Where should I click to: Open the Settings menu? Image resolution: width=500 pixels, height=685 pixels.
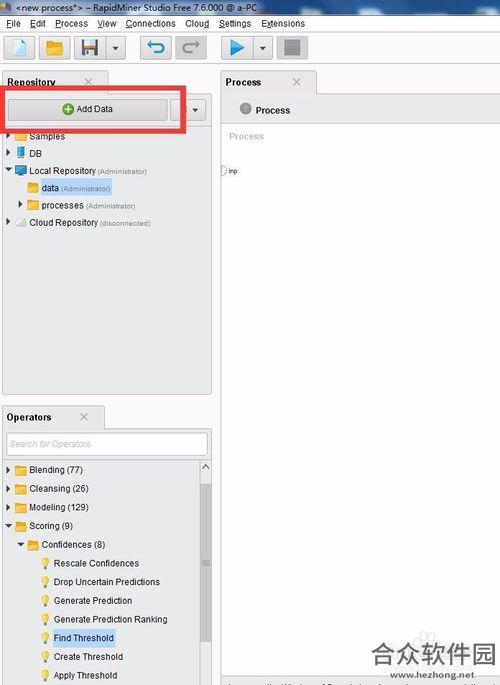(x=235, y=24)
